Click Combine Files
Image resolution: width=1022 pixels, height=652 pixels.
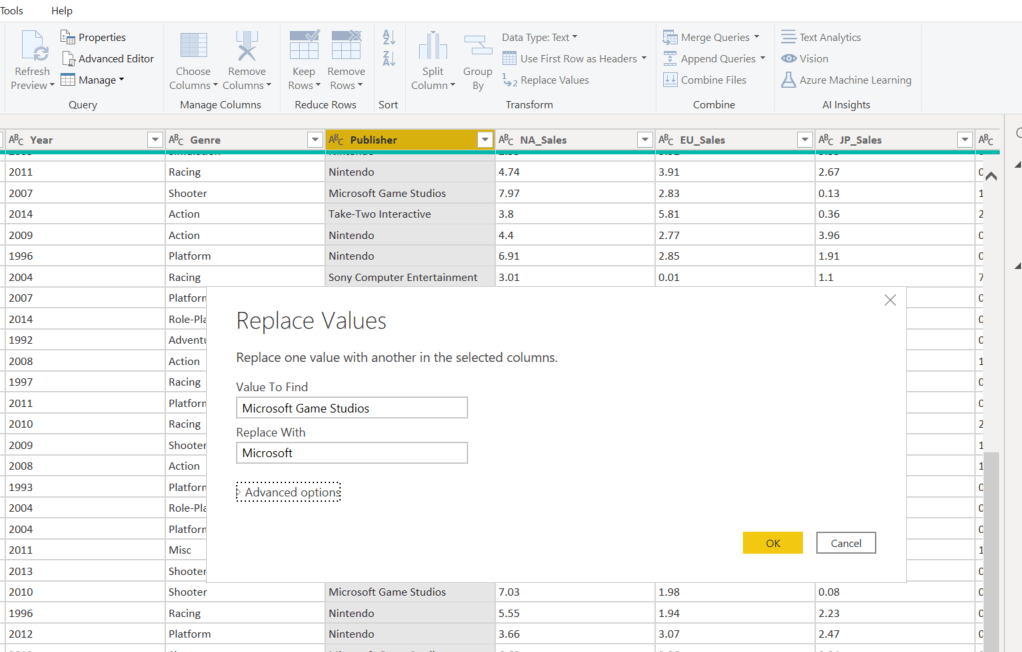pos(705,80)
